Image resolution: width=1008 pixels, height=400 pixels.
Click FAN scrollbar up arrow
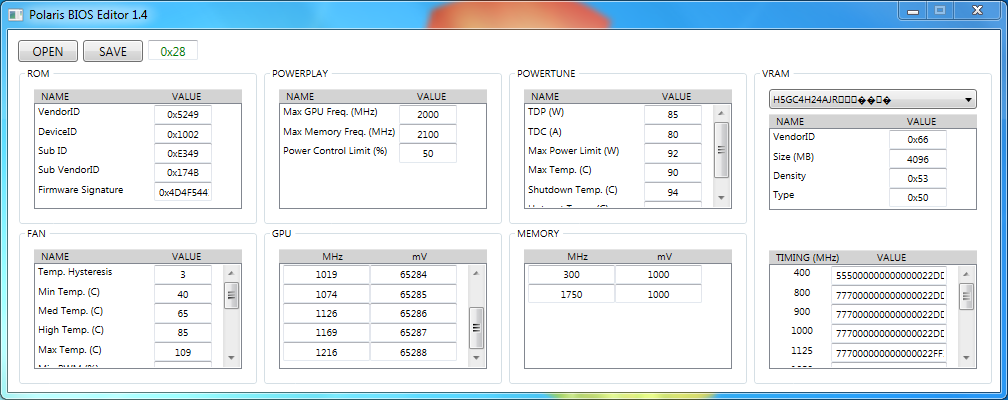[x=231, y=273]
